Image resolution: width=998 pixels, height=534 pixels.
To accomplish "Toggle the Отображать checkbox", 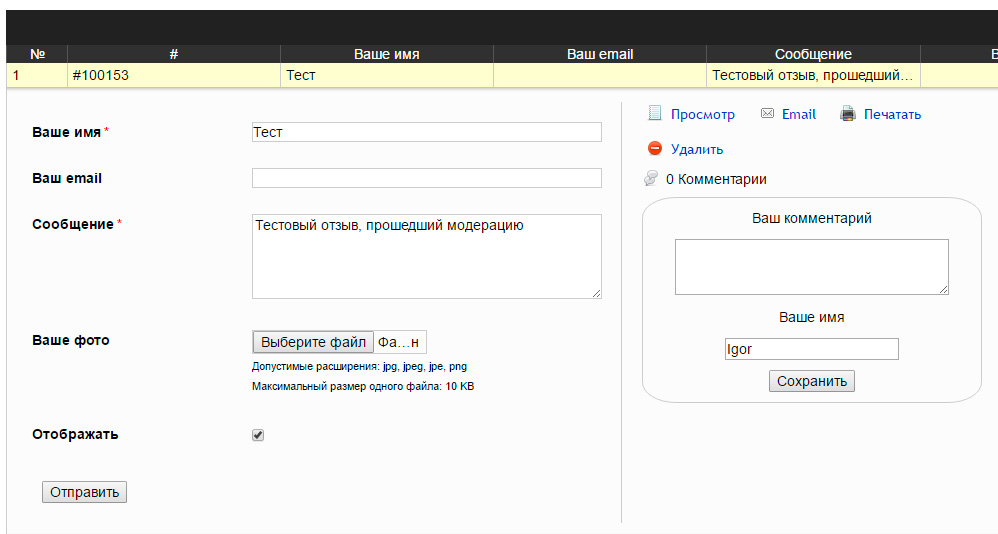I will (x=258, y=435).
